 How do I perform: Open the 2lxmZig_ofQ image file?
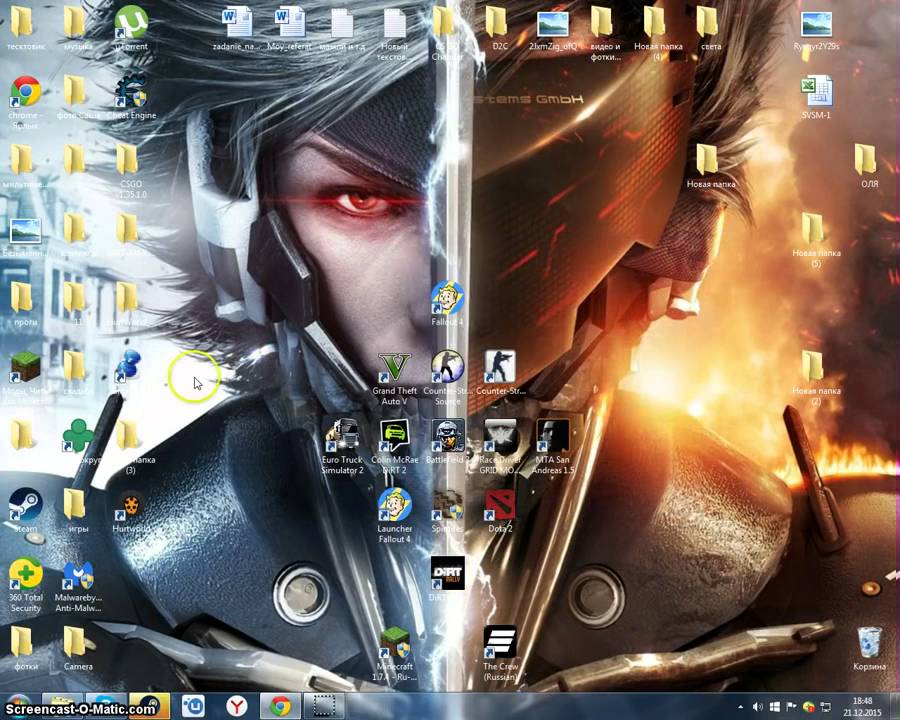click(x=553, y=29)
